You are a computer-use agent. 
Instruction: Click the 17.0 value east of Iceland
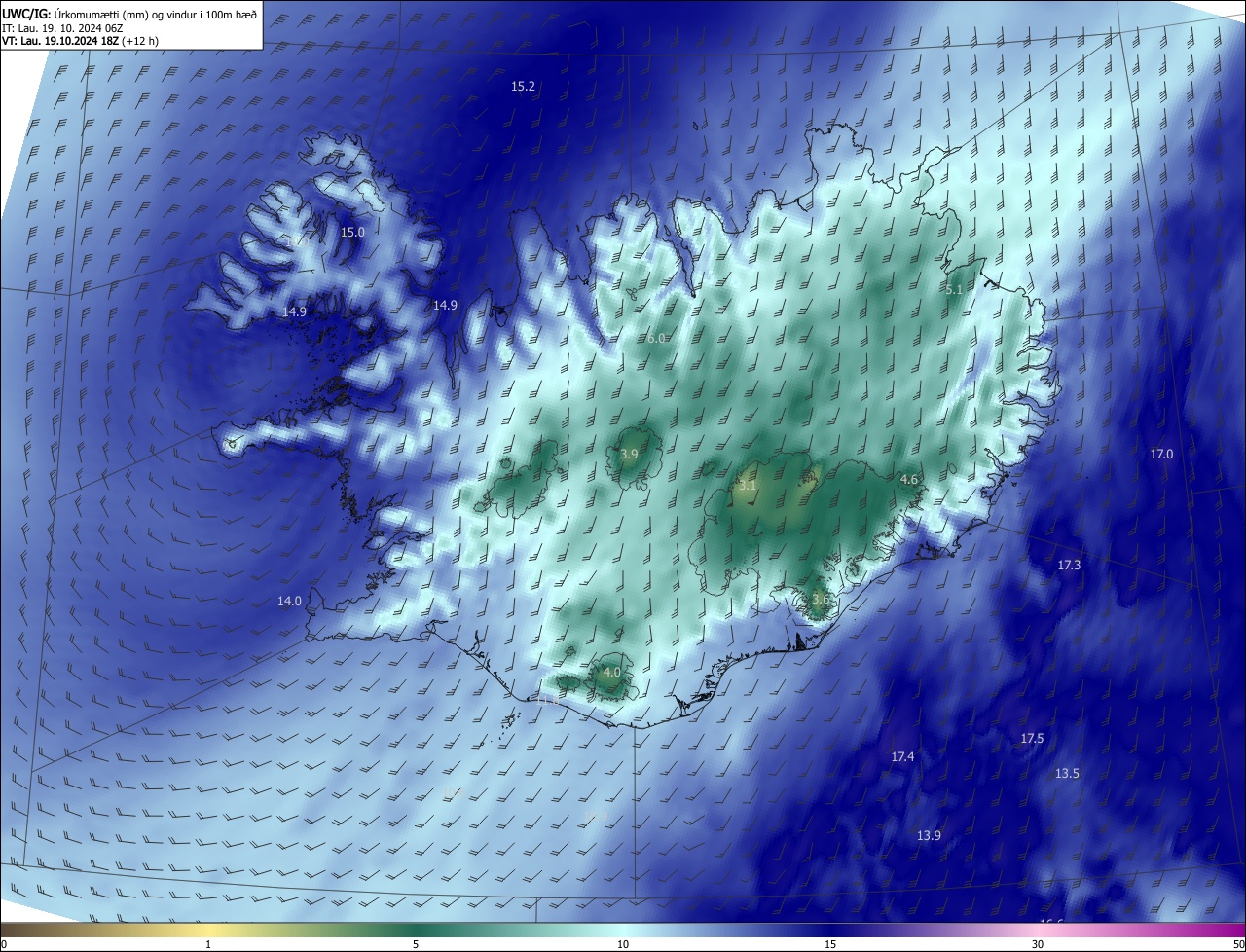click(1161, 455)
